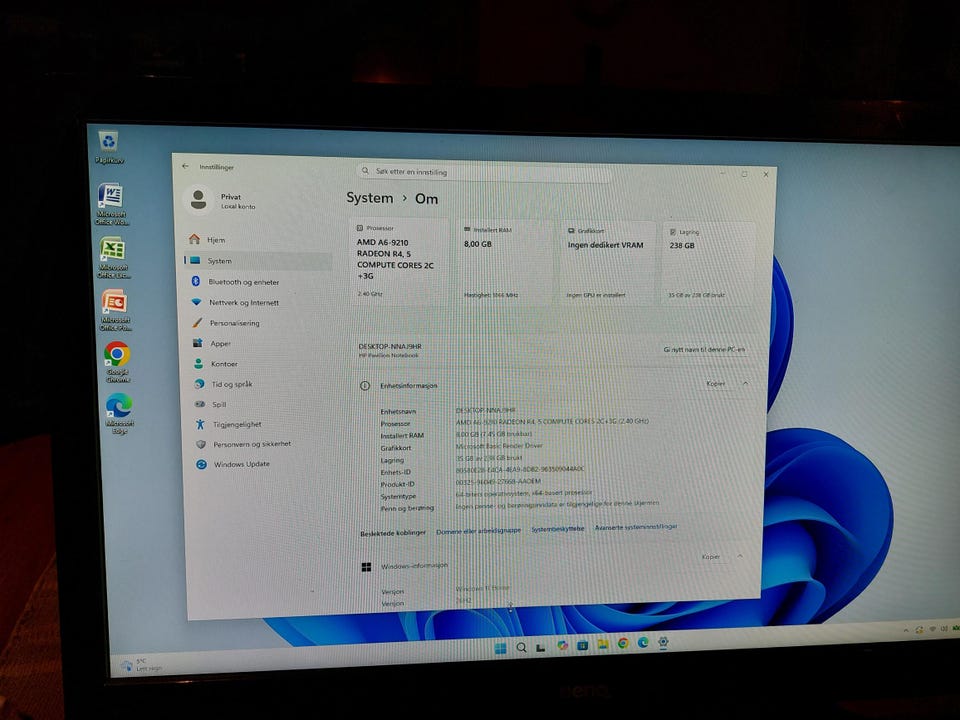
Task: Click 'Gi nytt navn til denne PC-en'
Action: [704, 350]
